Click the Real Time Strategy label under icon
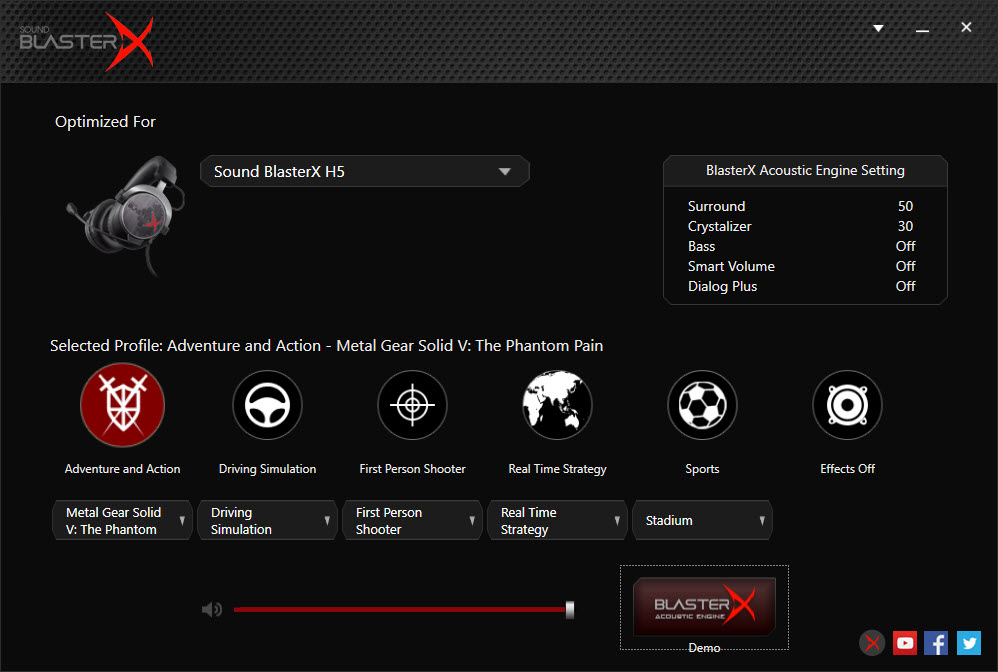Image resolution: width=998 pixels, height=672 pixels. pyautogui.click(x=558, y=469)
